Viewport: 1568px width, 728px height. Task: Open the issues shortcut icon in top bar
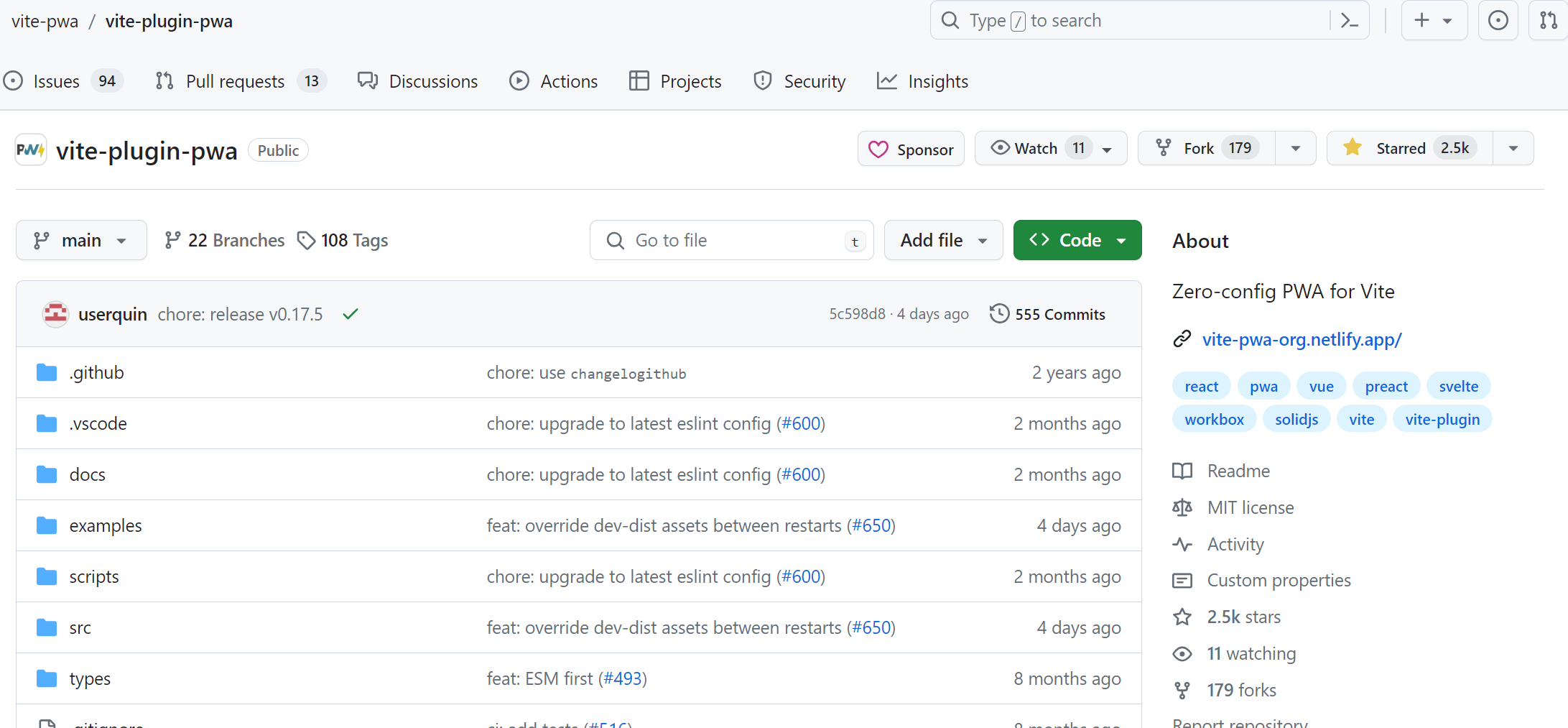pos(1498,20)
